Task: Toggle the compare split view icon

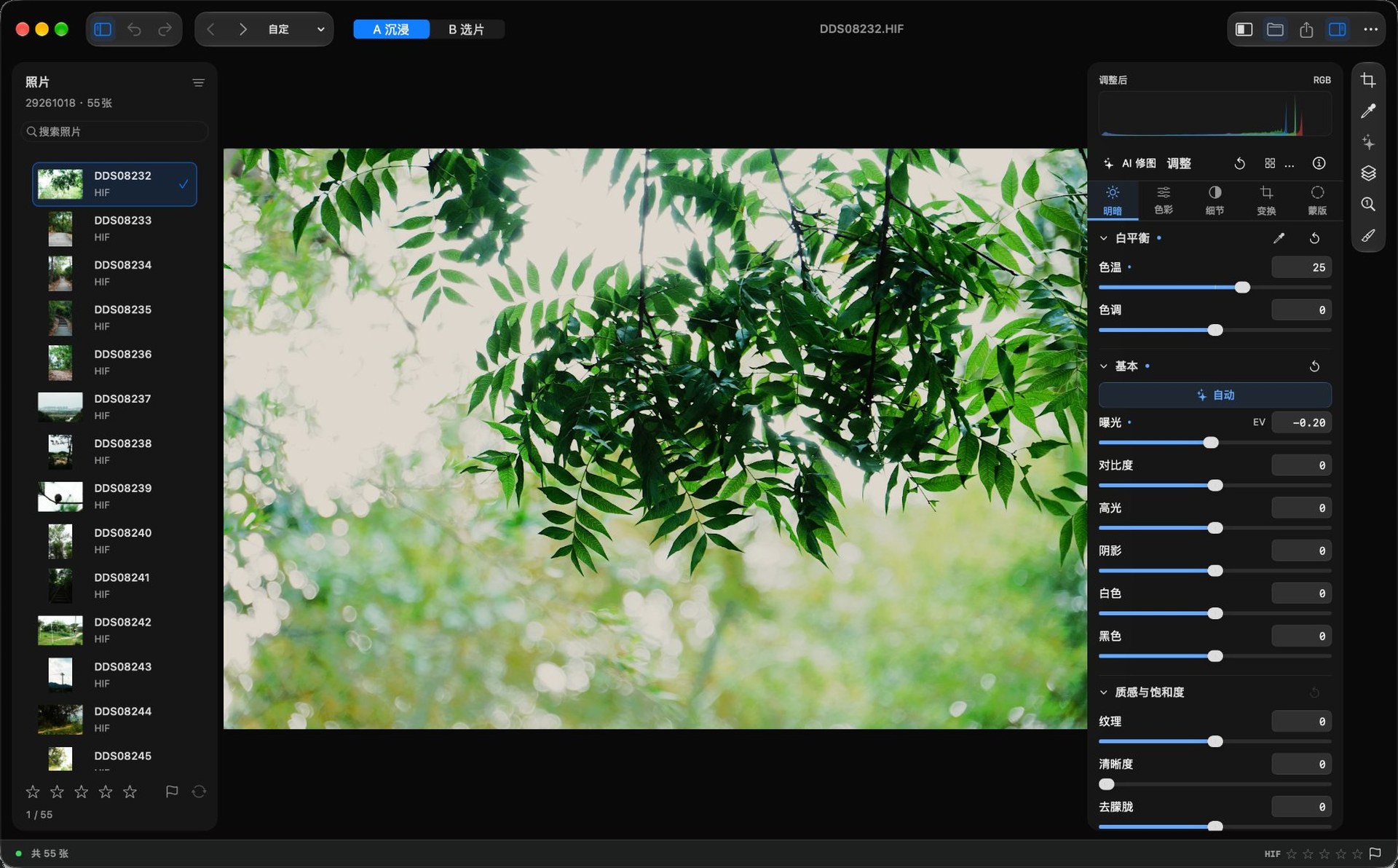Action: tap(1244, 29)
